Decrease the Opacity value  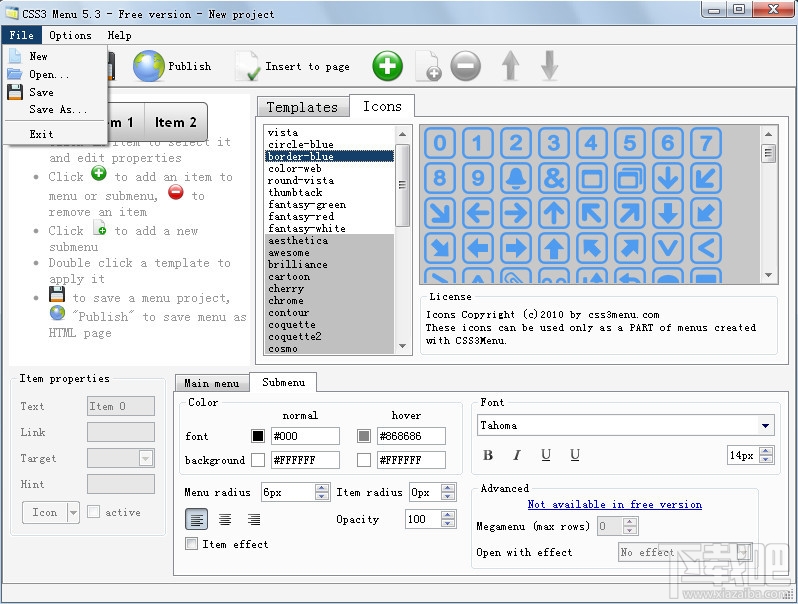click(448, 523)
